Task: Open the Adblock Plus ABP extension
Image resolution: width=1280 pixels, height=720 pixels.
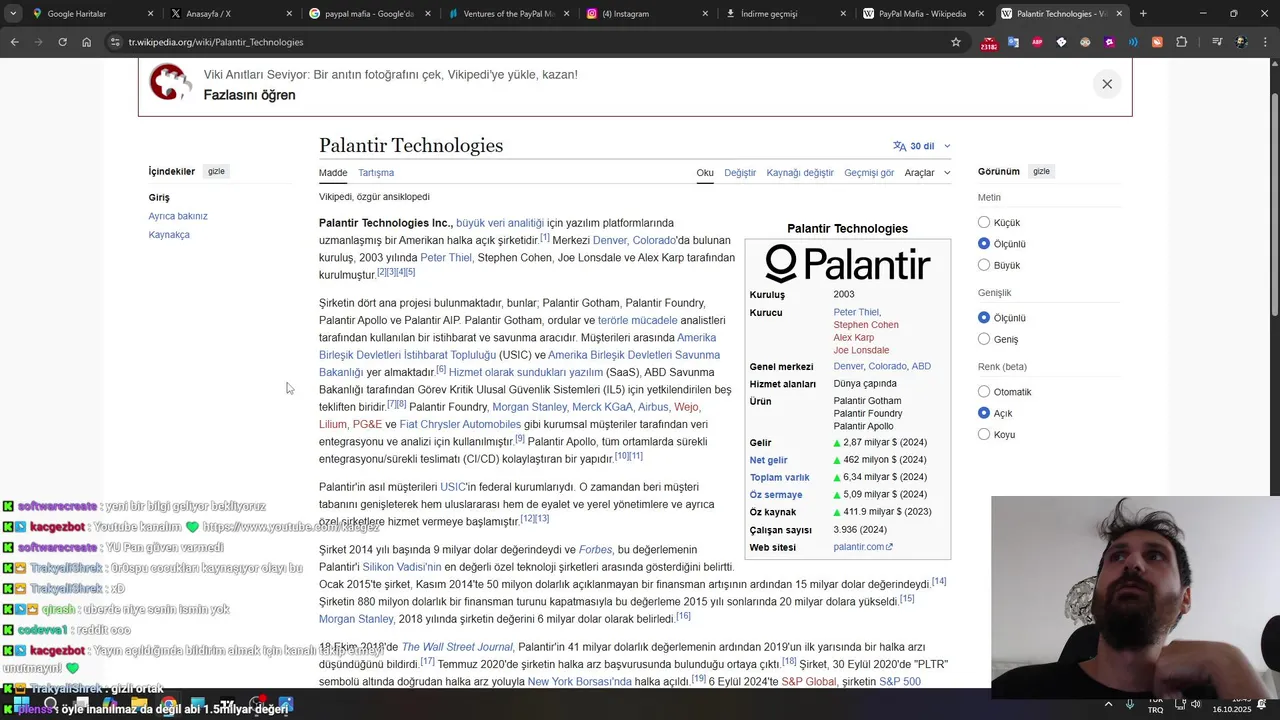Action: pyautogui.click(x=1037, y=42)
